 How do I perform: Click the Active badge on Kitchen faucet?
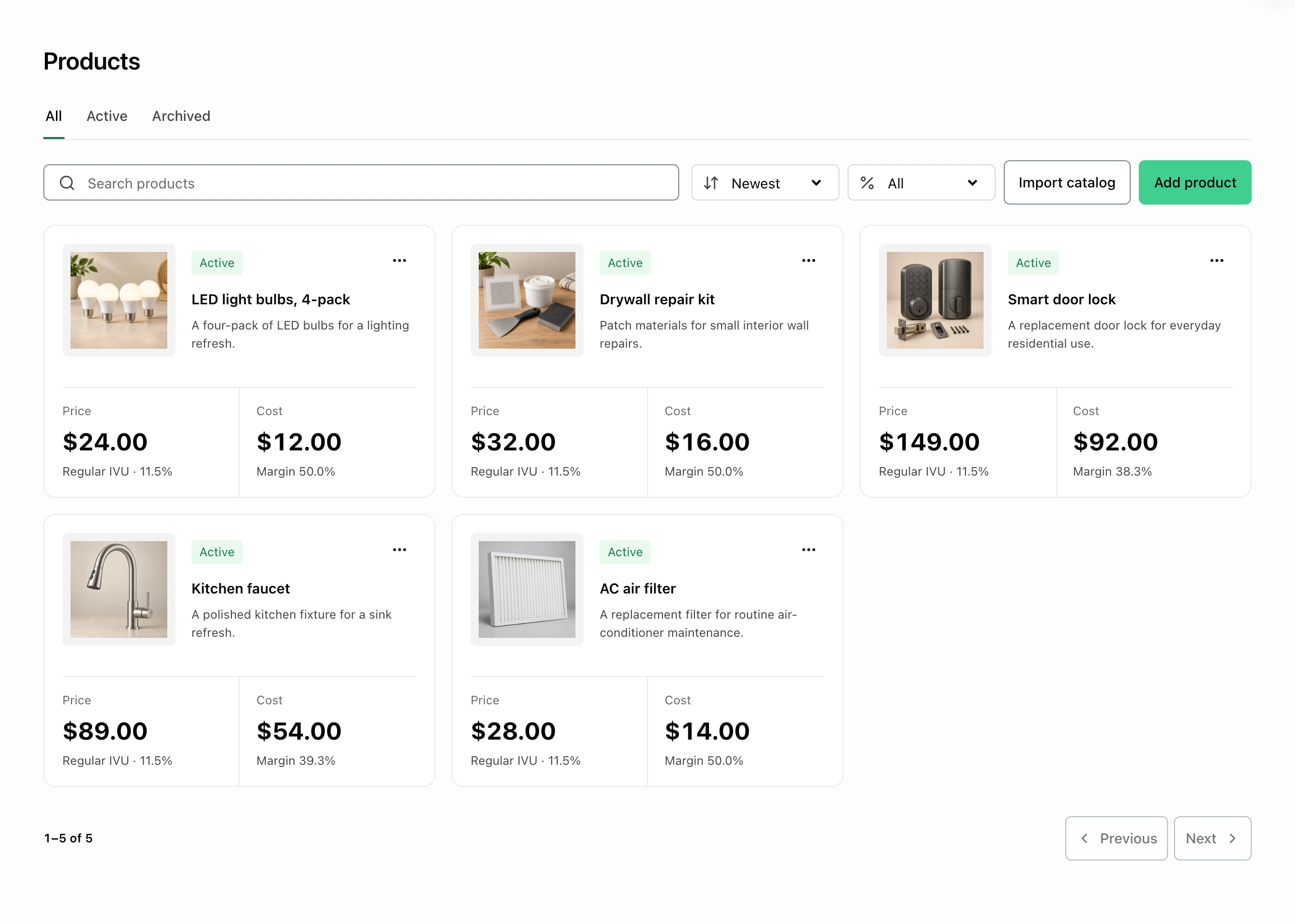tap(217, 552)
